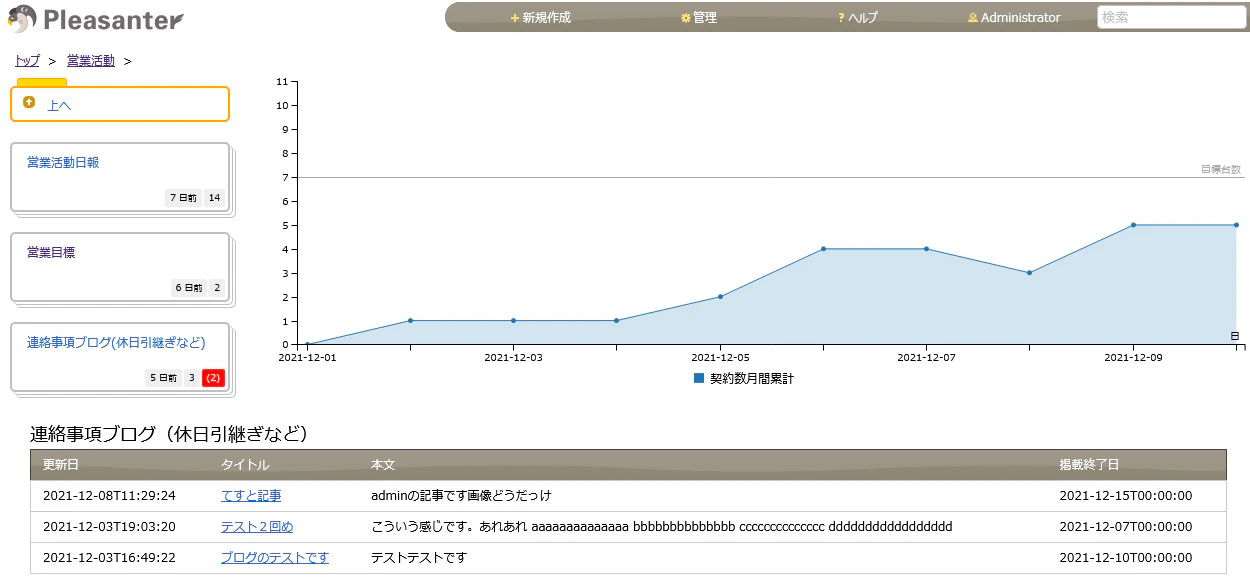Sort by タイトル column header
Image resolution: width=1250 pixels, height=580 pixels.
coord(284,465)
